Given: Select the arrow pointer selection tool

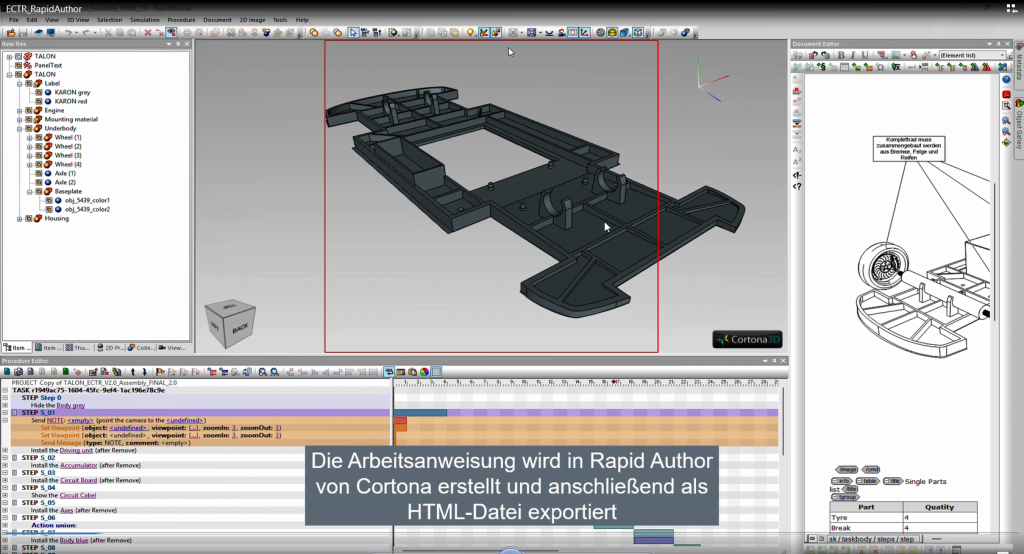Looking at the screenshot, I should pos(354,32).
